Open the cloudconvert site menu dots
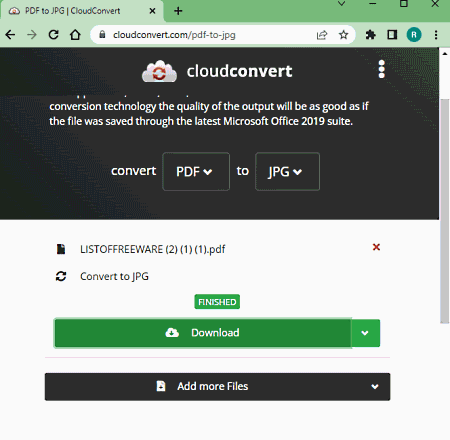Screen dimensions: 450x440 (382, 69)
